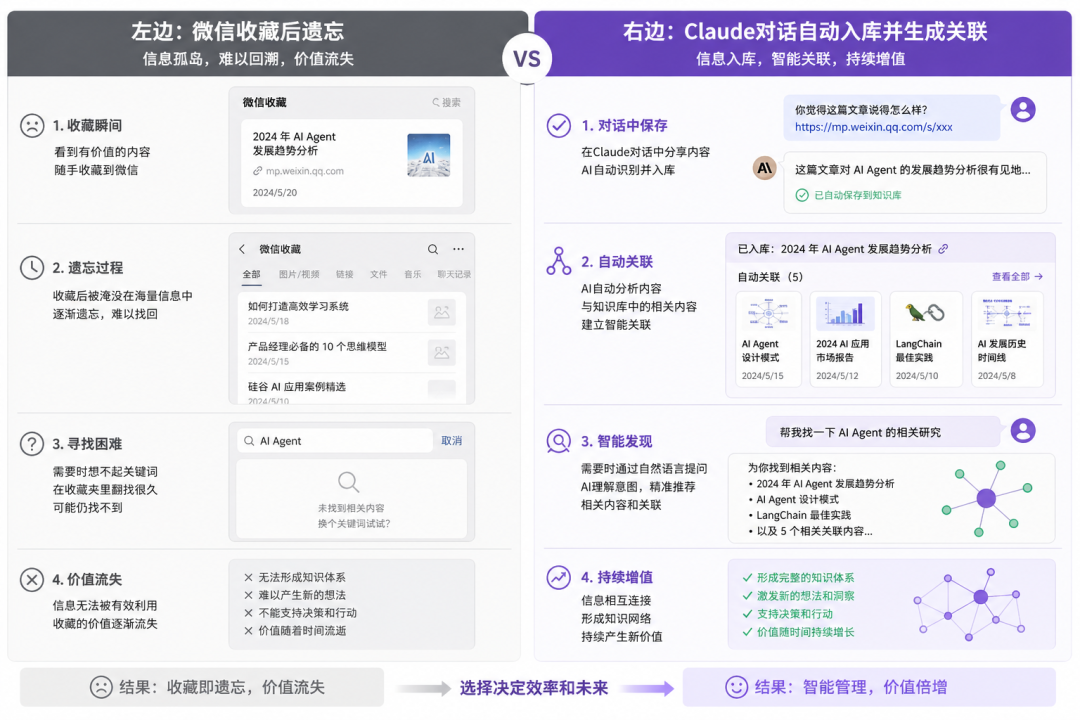Click the user avatar next to 帮我找一下 message

tap(1023, 431)
